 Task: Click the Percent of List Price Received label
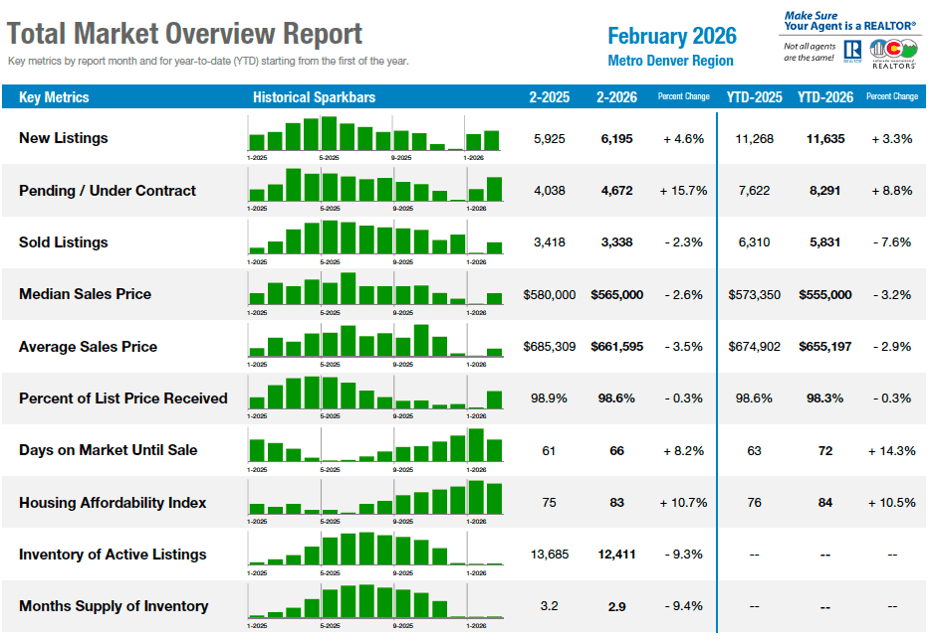[x=123, y=398]
